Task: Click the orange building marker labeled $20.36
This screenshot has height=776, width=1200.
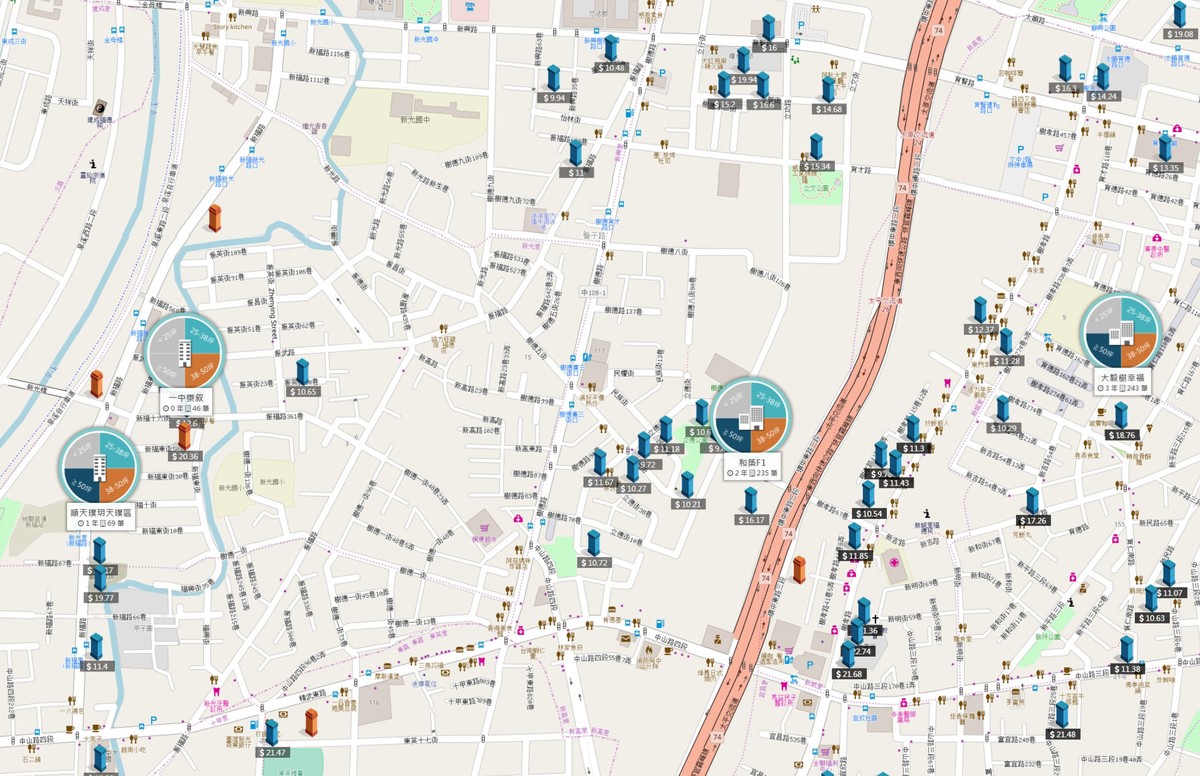Action: coord(185,435)
